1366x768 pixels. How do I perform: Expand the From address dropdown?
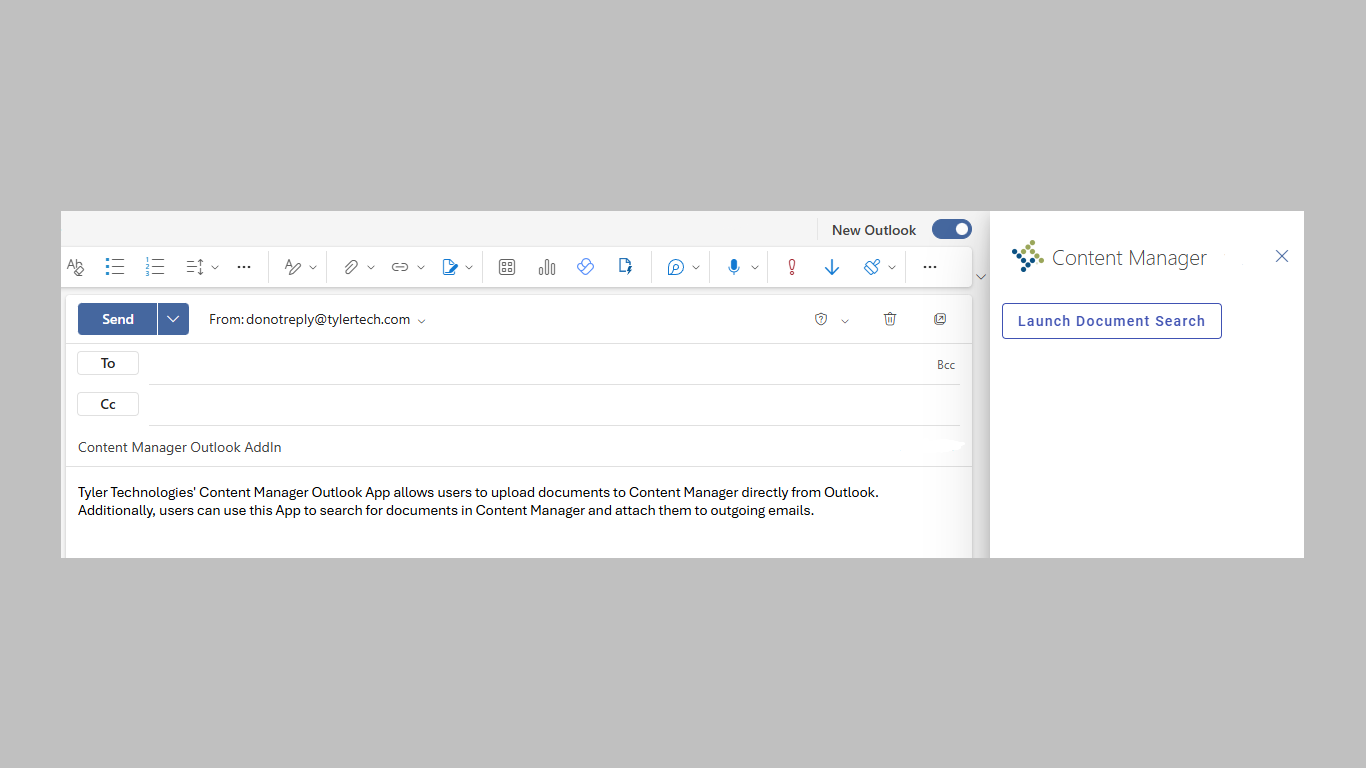point(422,321)
